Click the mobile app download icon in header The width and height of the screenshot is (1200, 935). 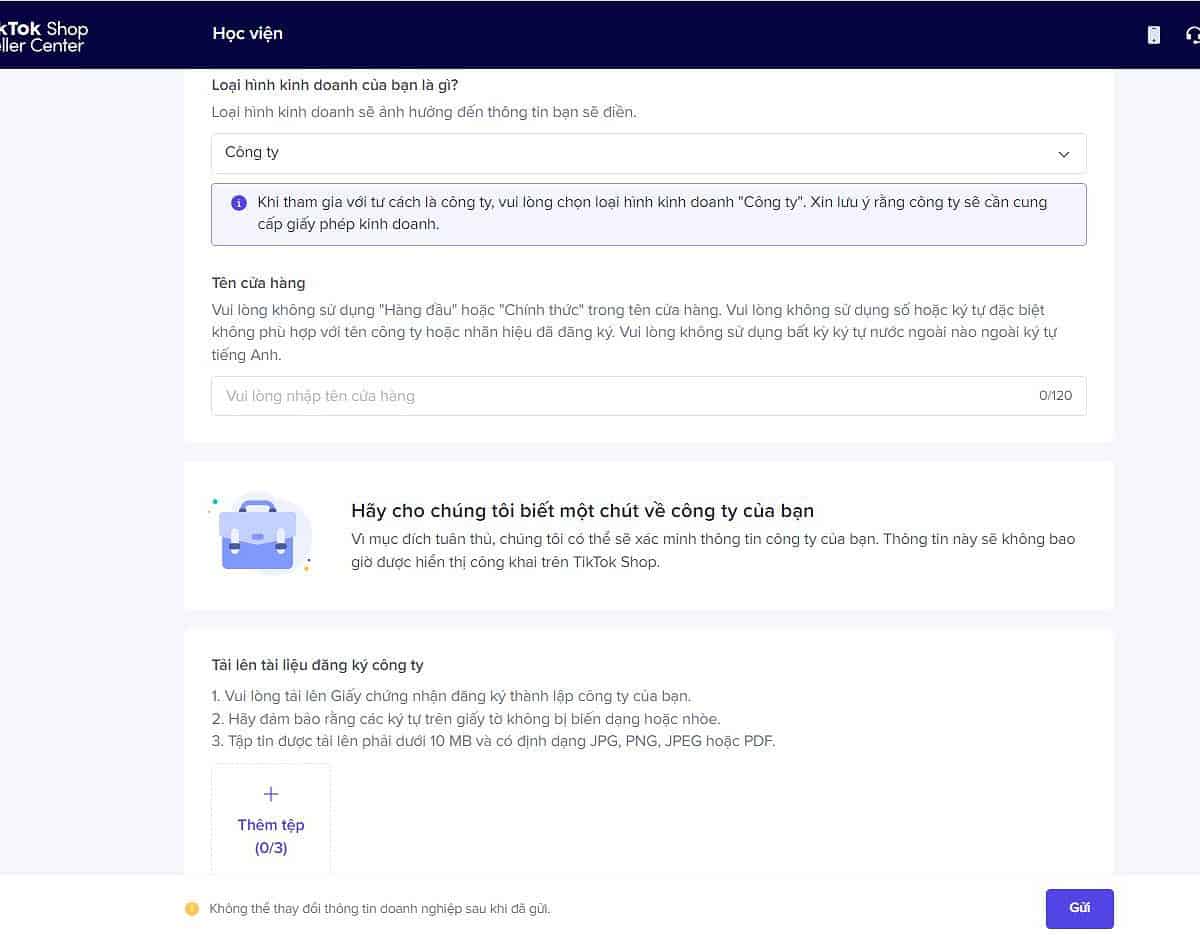point(1153,35)
